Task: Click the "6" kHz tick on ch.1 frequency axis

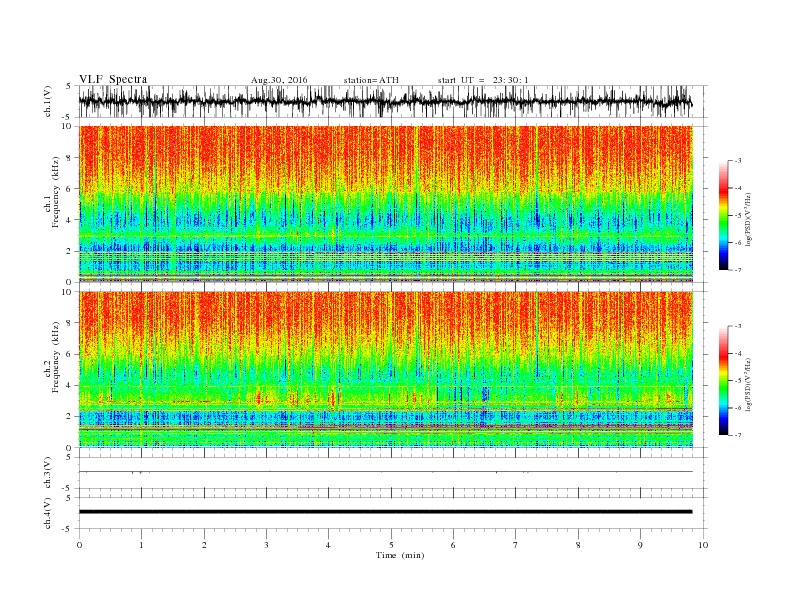Action: click(x=70, y=189)
